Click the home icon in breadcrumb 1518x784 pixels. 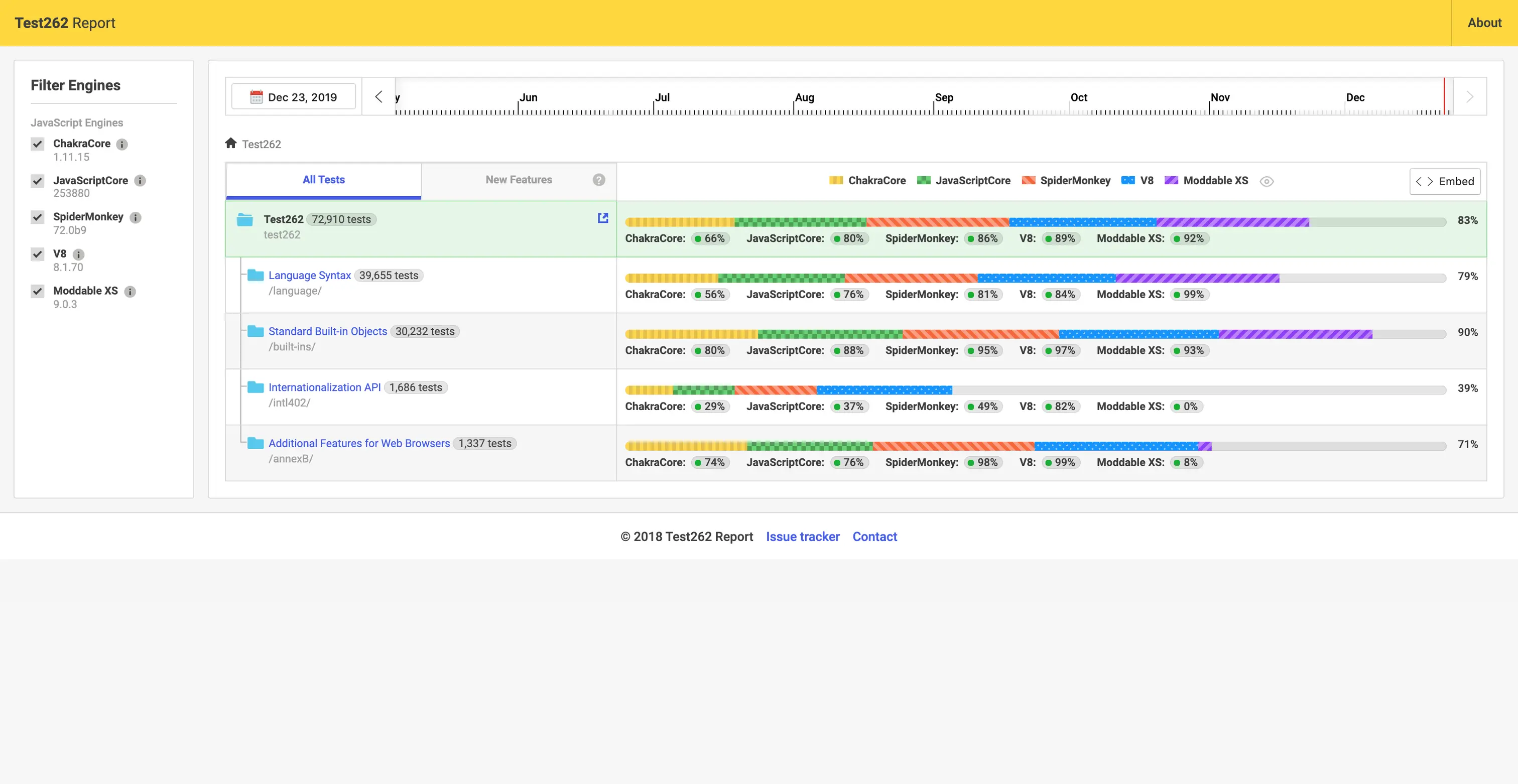point(230,143)
